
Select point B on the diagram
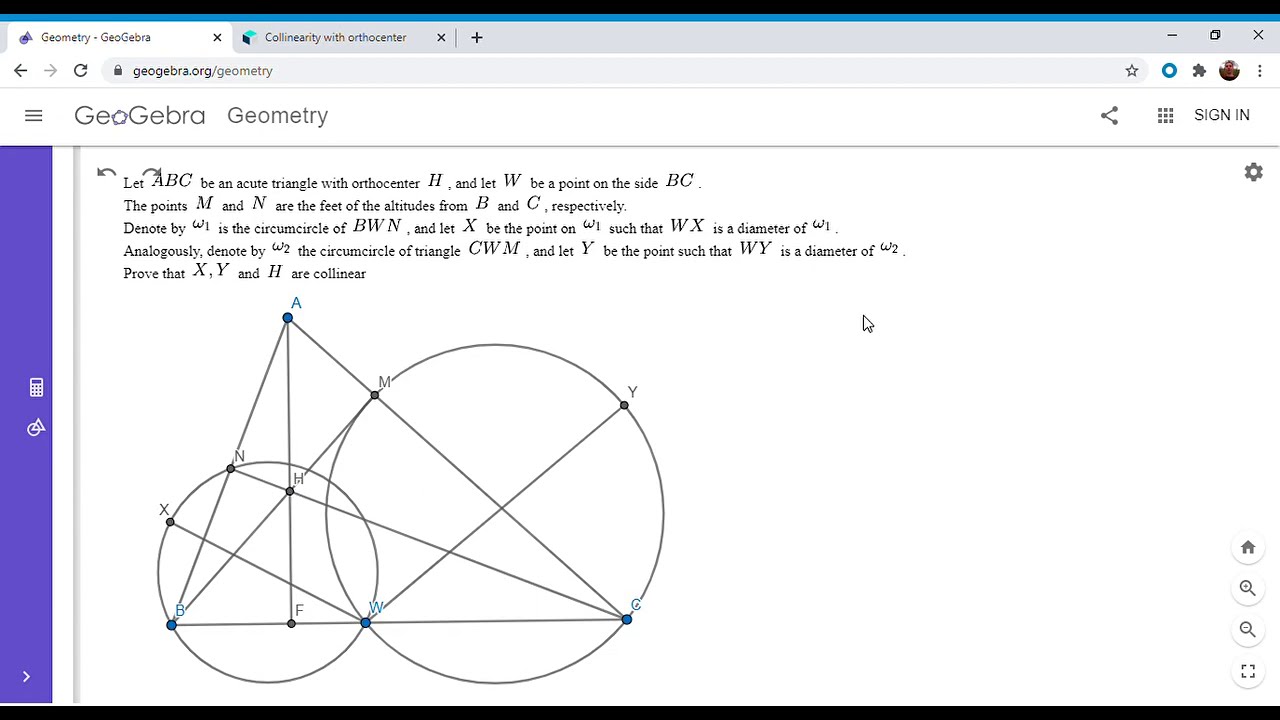172,625
